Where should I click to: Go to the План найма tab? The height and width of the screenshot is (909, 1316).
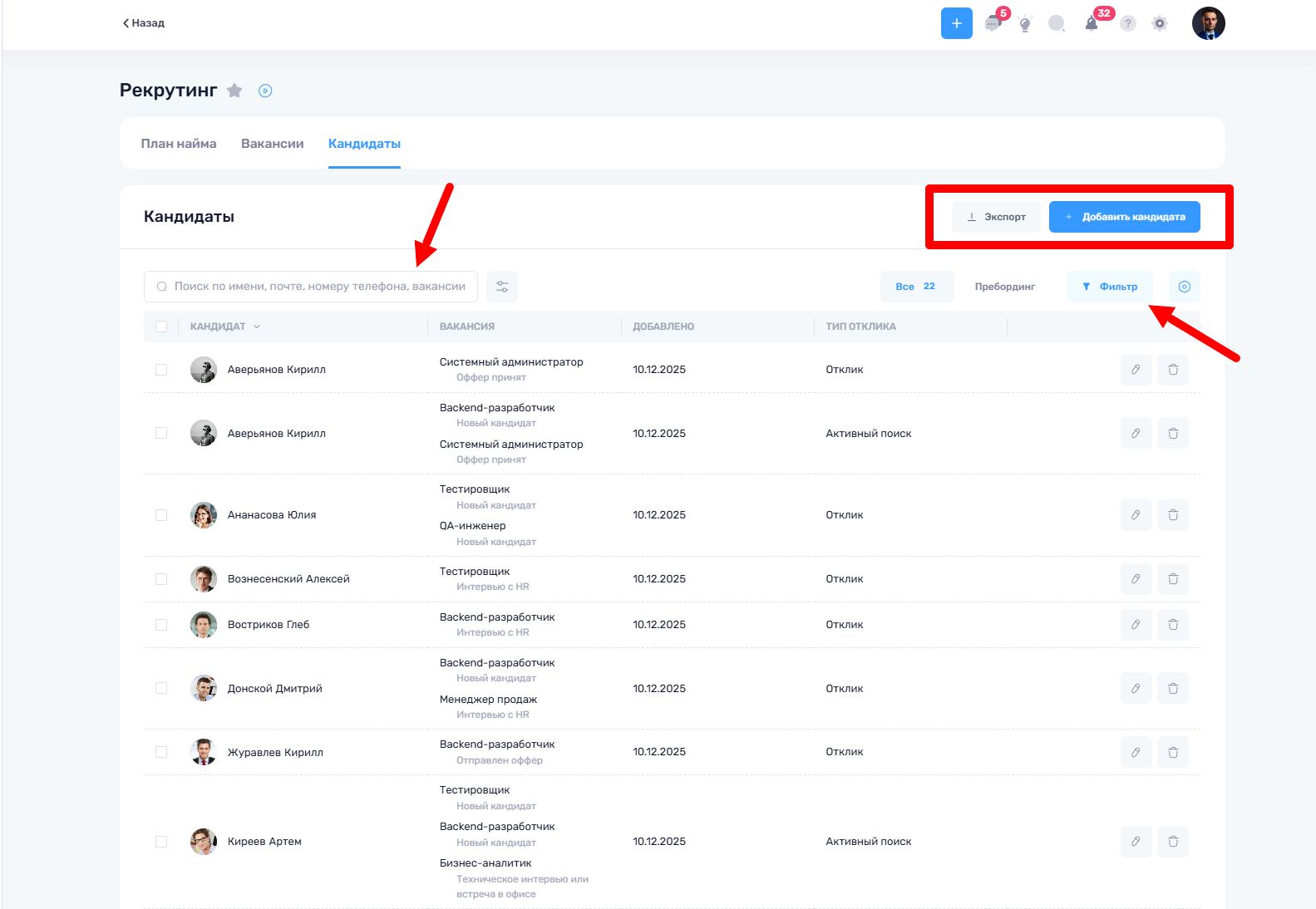179,144
